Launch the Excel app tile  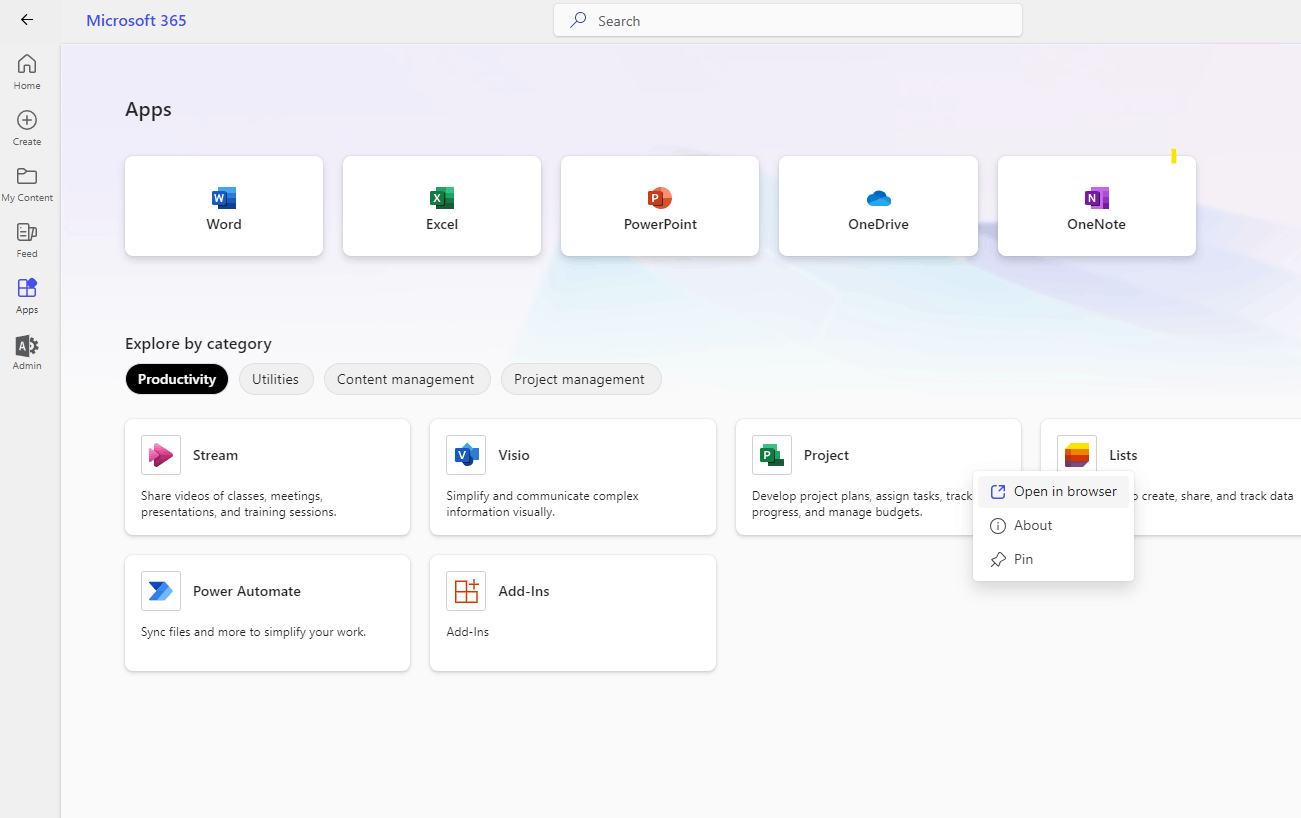[442, 206]
